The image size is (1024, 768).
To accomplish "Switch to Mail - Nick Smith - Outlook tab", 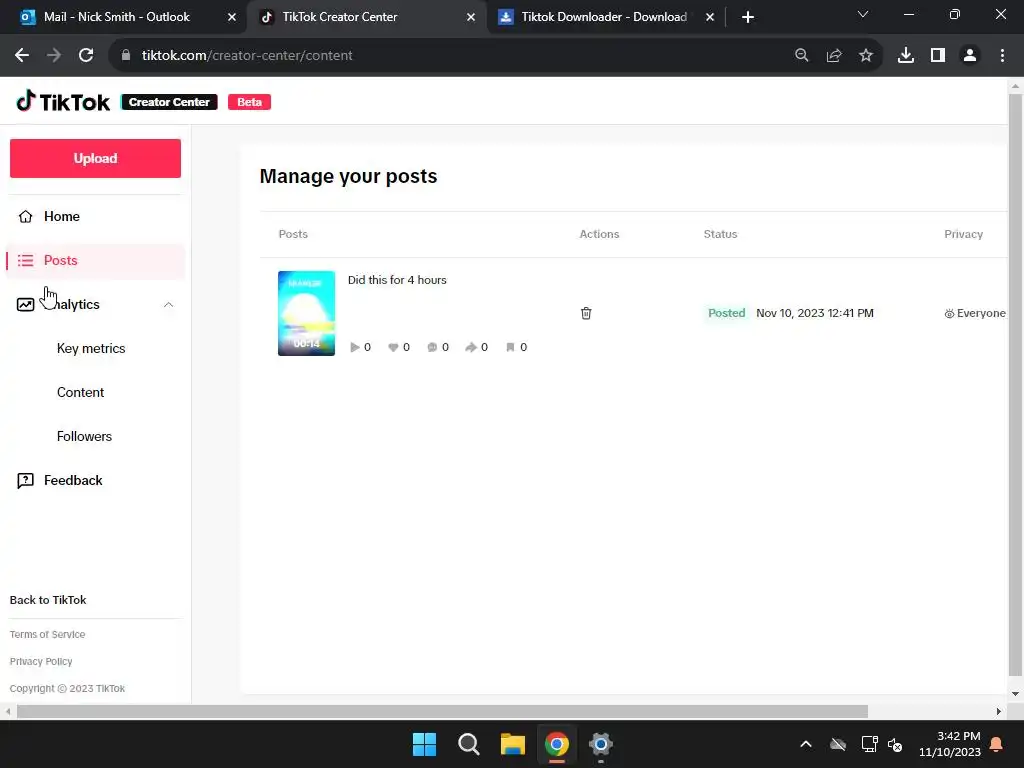I will tap(128, 17).
